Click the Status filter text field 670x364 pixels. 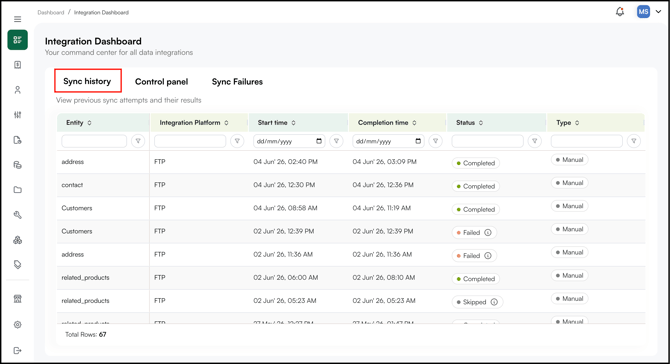point(488,141)
